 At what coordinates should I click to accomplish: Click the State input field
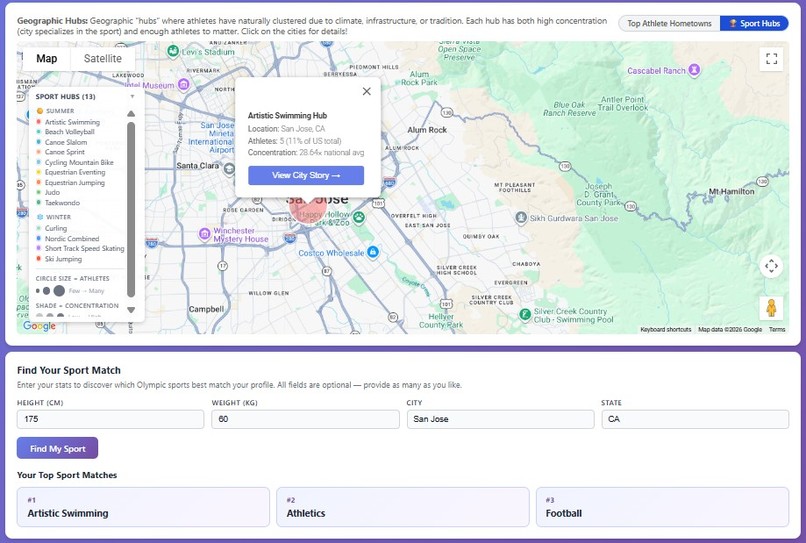(x=695, y=419)
